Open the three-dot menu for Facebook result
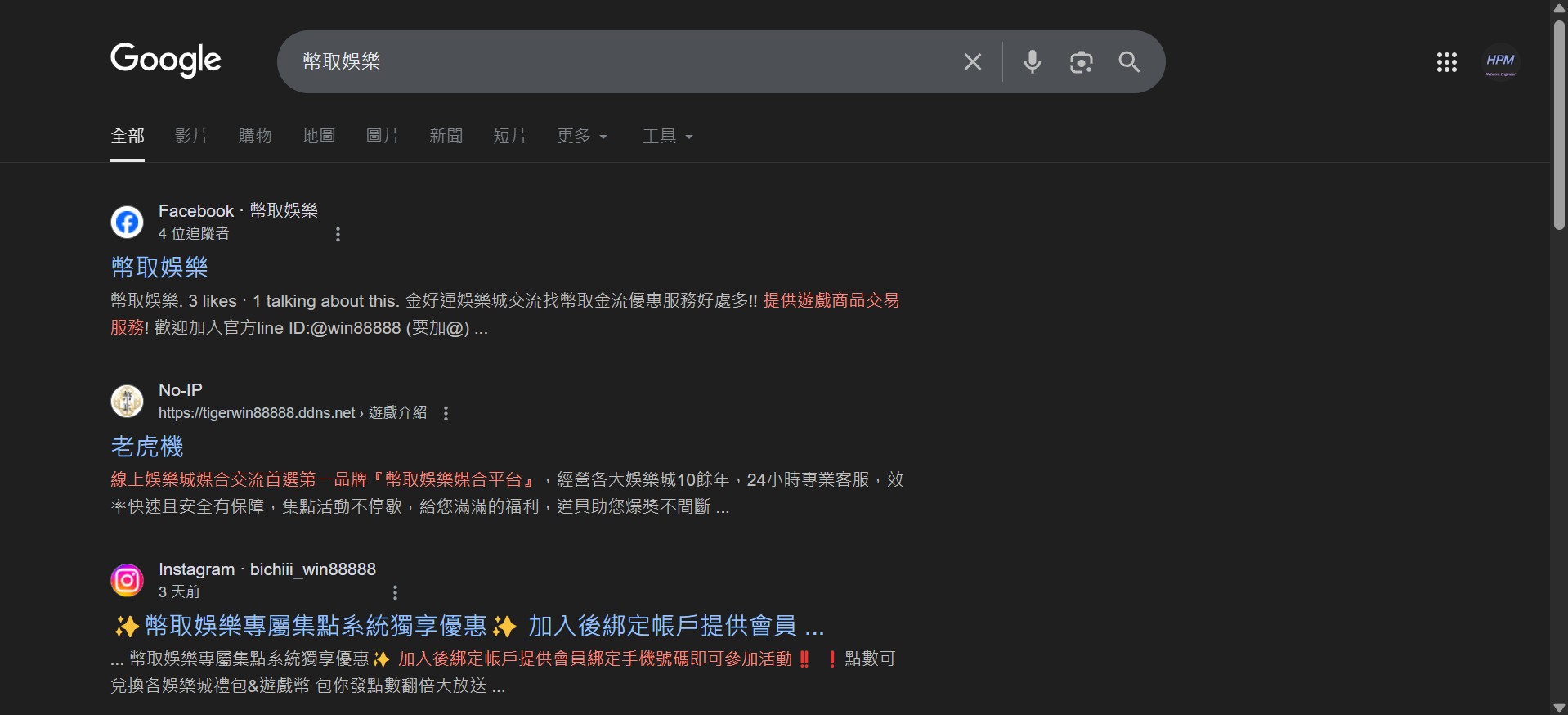Screen dimensions: 1568x715 pos(338,235)
